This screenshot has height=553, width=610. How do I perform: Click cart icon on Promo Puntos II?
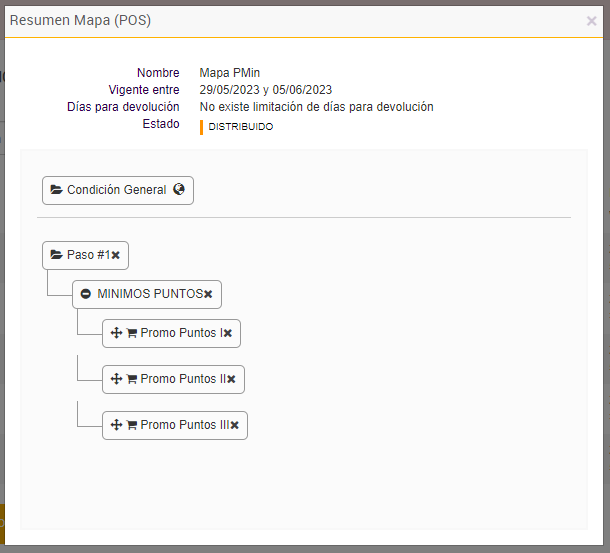pos(132,379)
